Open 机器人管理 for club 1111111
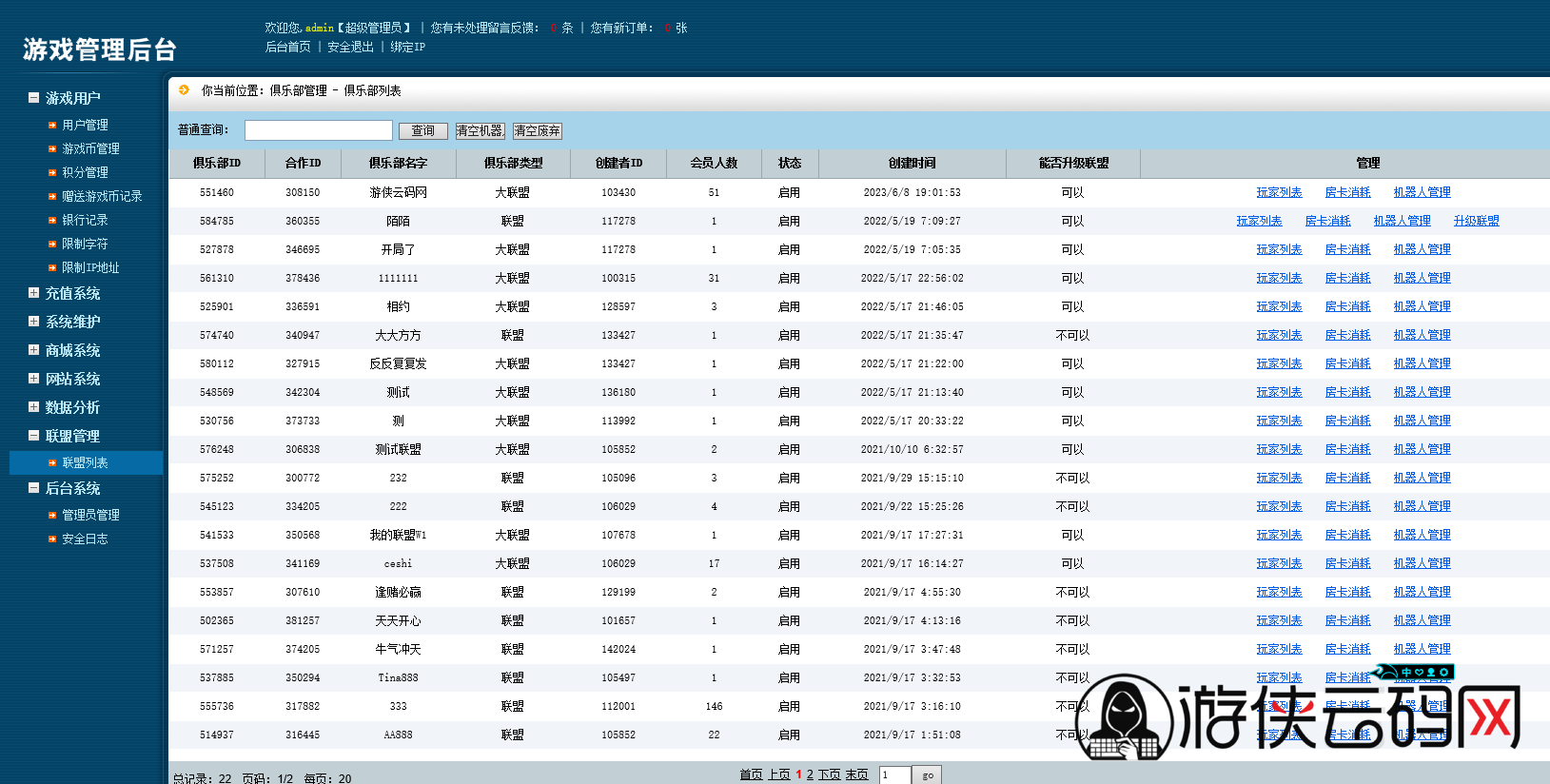This screenshot has height=784, width=1550. point(1422,278)
